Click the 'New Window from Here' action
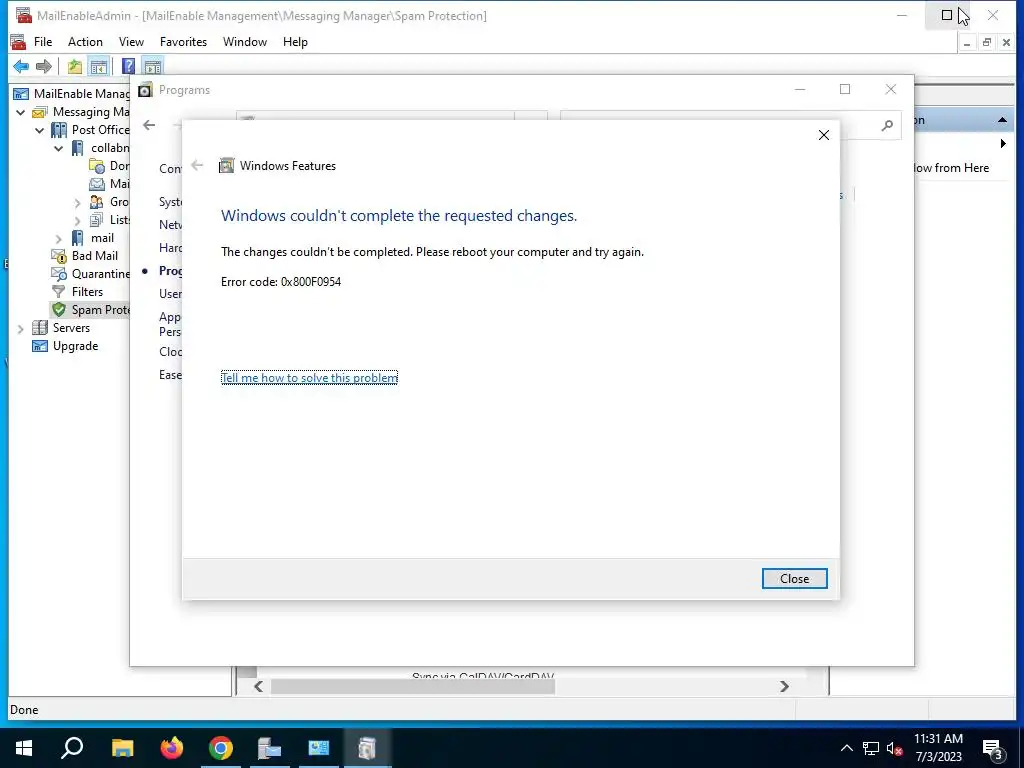 pyautogui.click(x=952, y=168)
